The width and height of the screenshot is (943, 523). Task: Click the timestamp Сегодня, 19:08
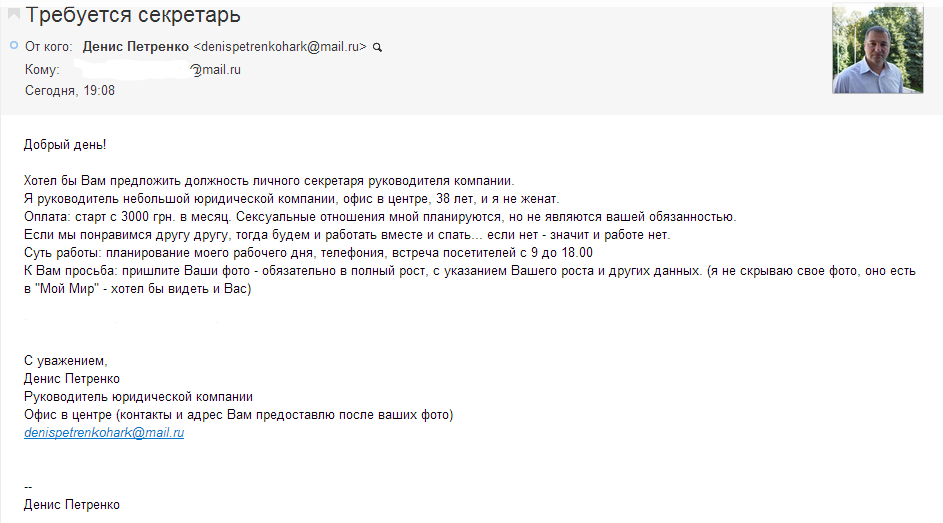[70, 91]
